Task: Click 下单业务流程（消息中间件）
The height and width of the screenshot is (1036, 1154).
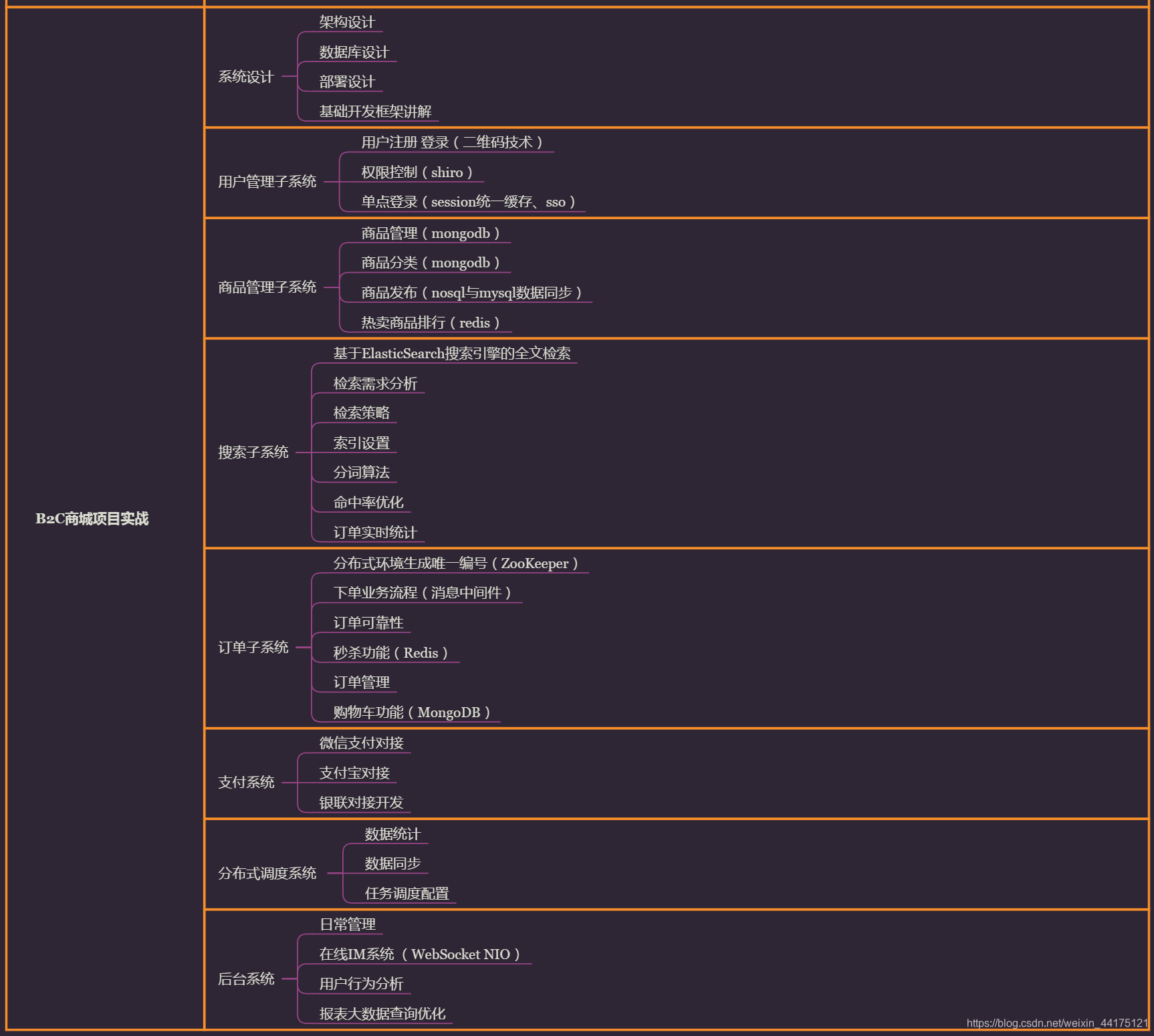Action: [424, 593]
